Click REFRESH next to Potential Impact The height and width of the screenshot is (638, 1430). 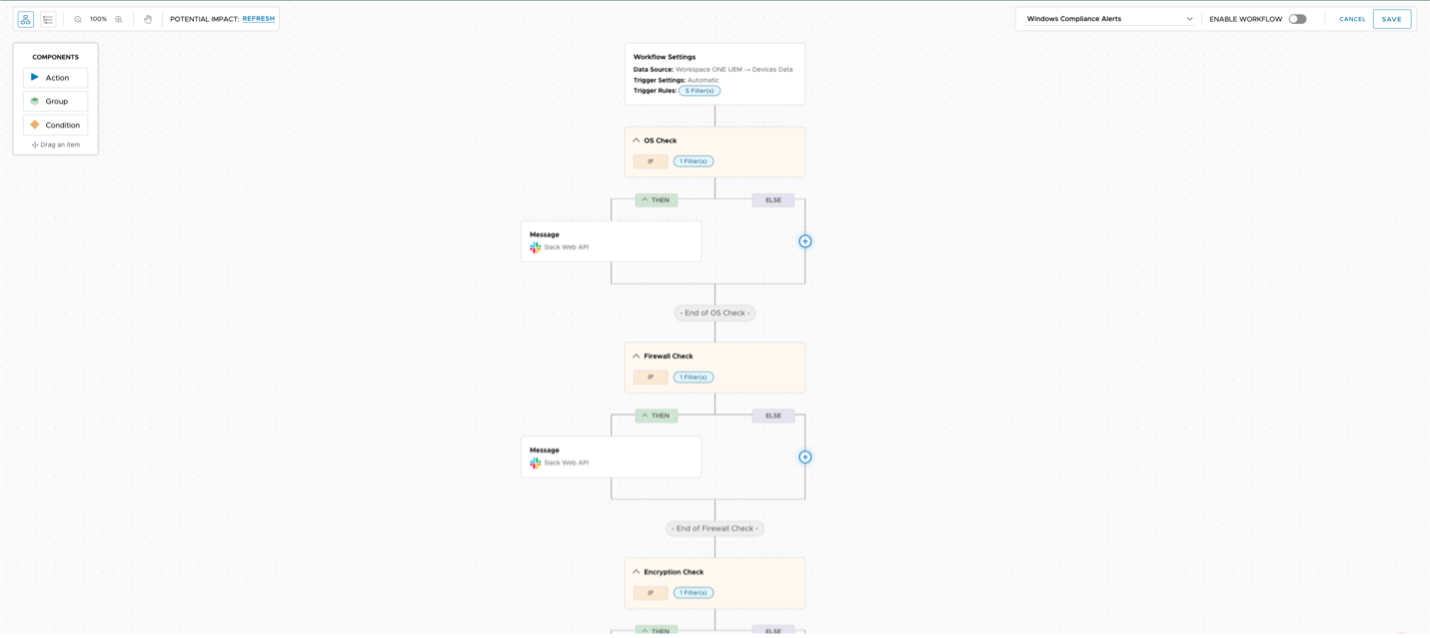pyautogui.click(x=258, y=18)
